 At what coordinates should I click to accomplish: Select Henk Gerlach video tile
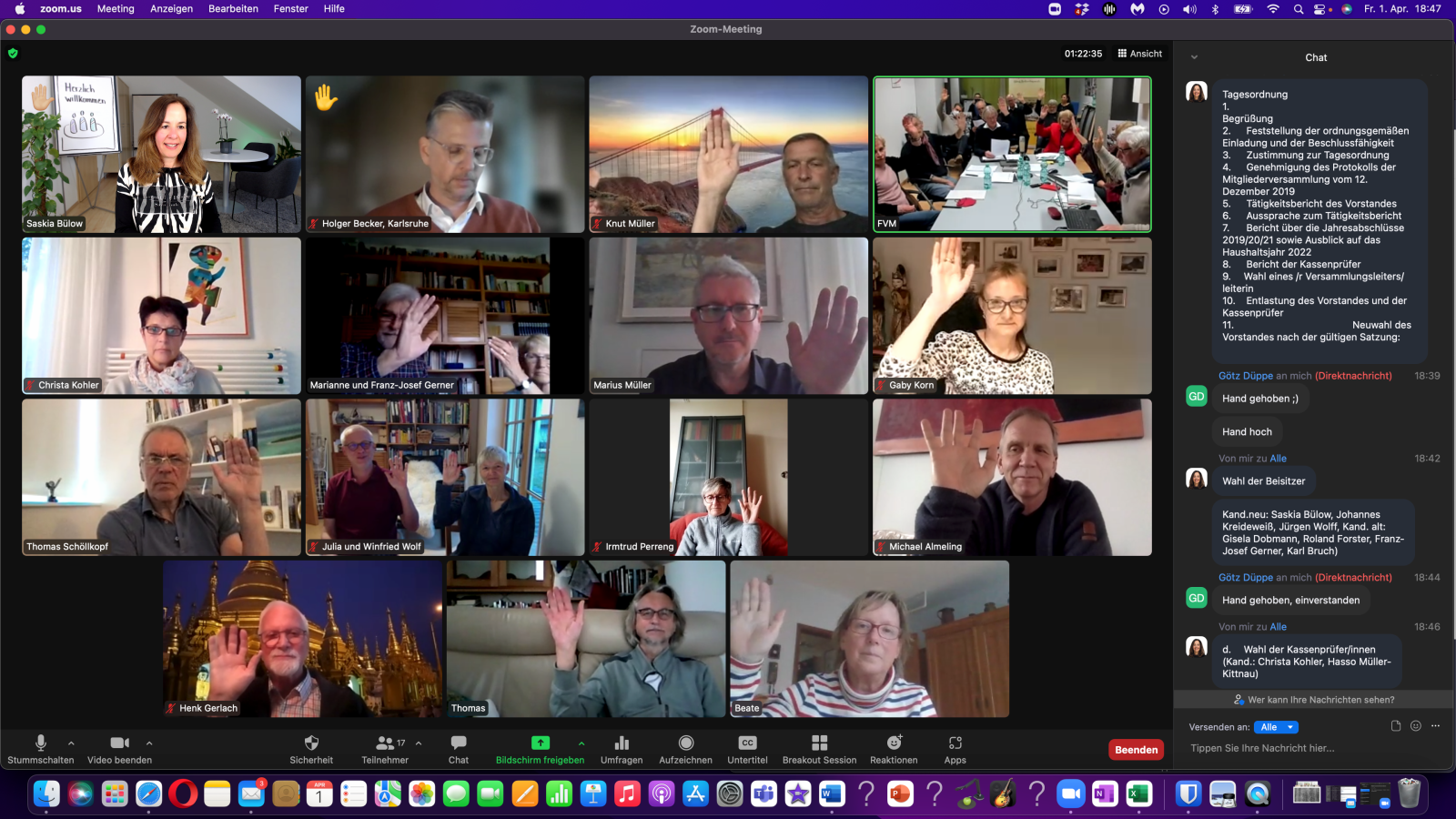(303, 639)
